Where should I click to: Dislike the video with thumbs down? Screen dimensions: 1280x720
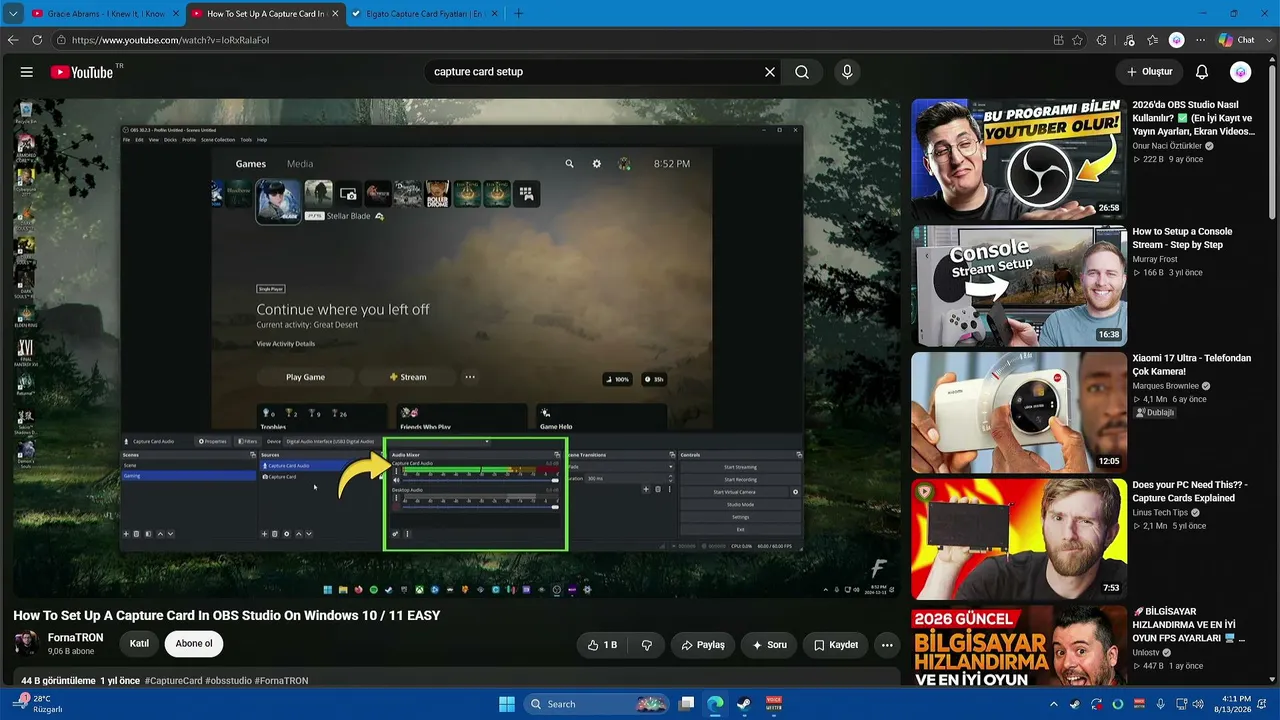pyautogui.click(x=646, y=645)
